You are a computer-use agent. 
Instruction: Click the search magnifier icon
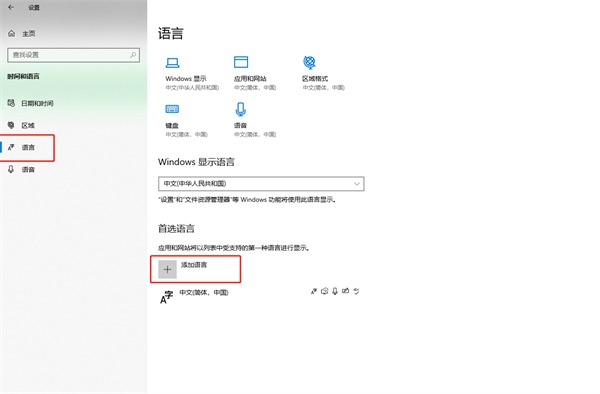point(133,55)
